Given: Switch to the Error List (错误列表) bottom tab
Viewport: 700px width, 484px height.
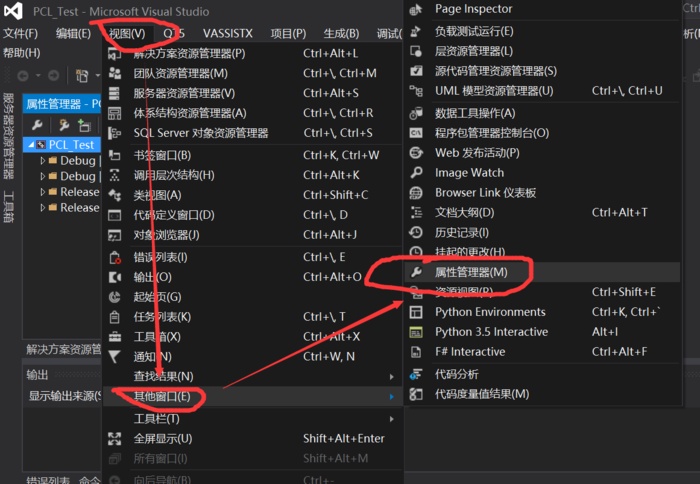Looking at the screenshot, I should tap(48, 480).
